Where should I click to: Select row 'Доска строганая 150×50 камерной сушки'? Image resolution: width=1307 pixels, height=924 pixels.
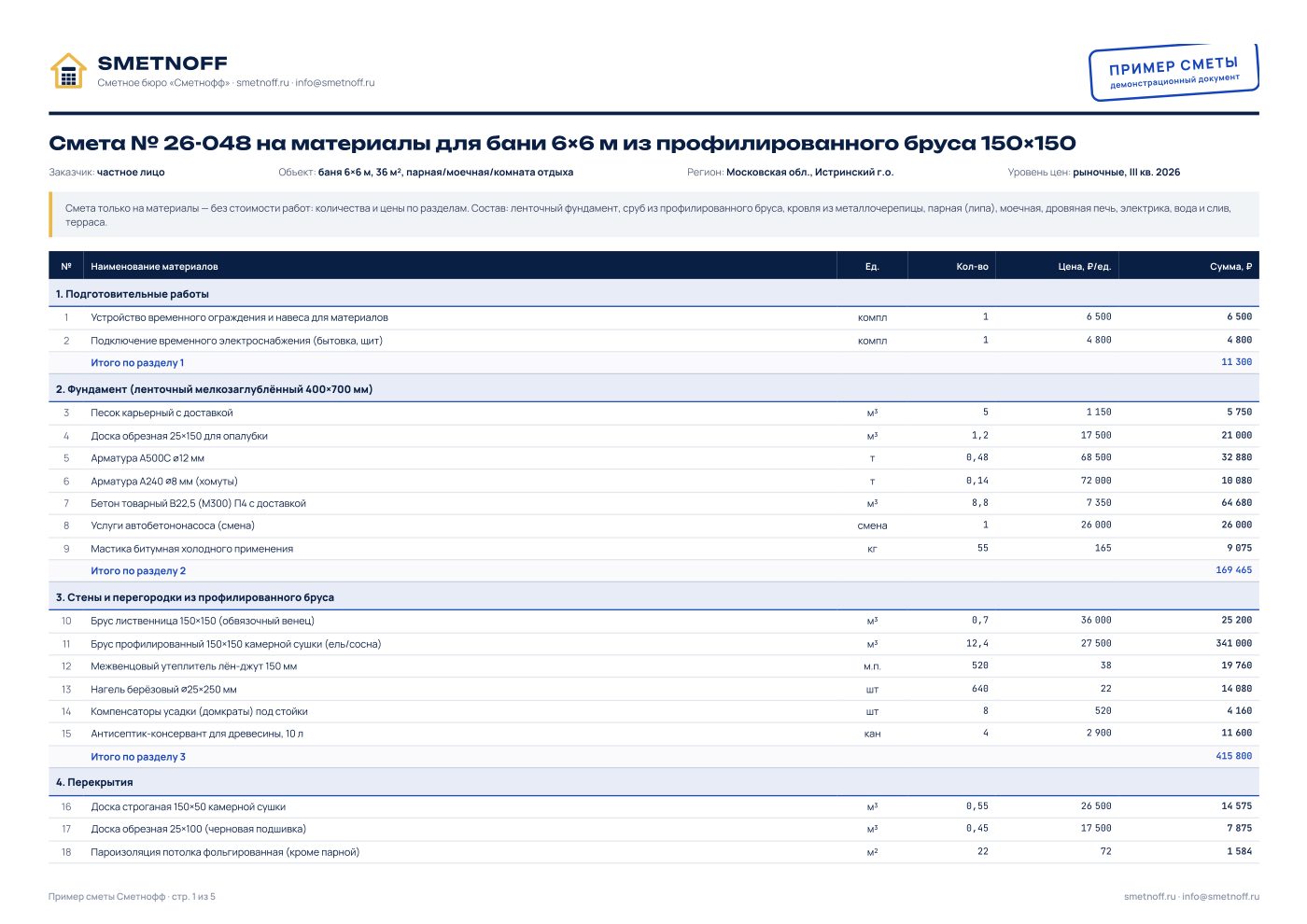coord(653,806)
